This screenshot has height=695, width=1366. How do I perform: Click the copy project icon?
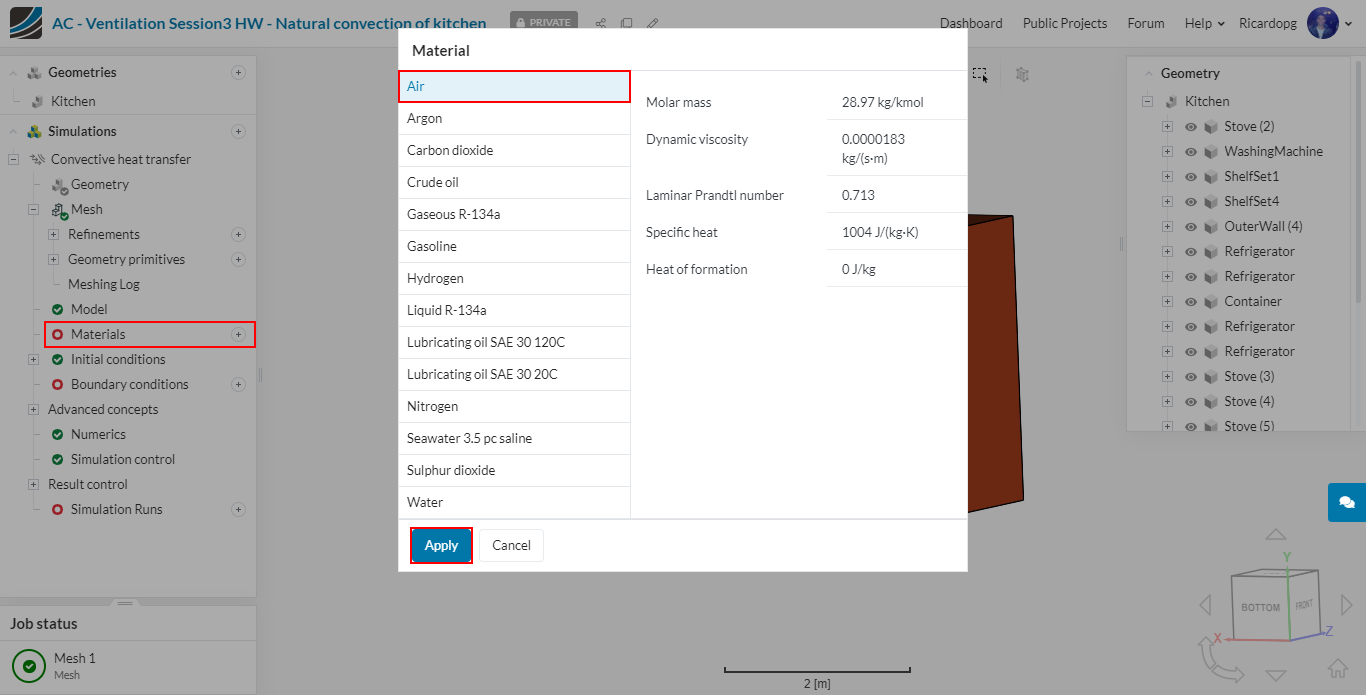(x=626, y=23)
